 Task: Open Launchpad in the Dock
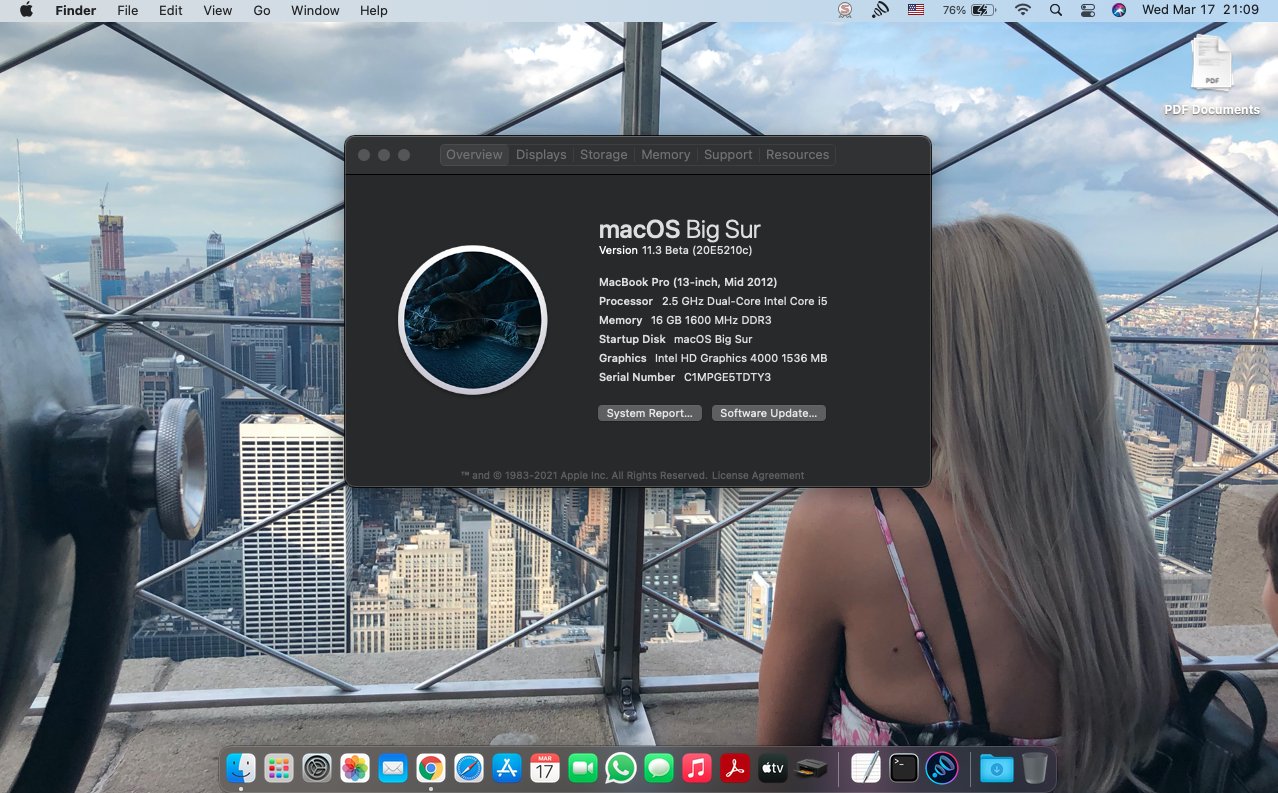pyautogui.click(x=279, y=768)
